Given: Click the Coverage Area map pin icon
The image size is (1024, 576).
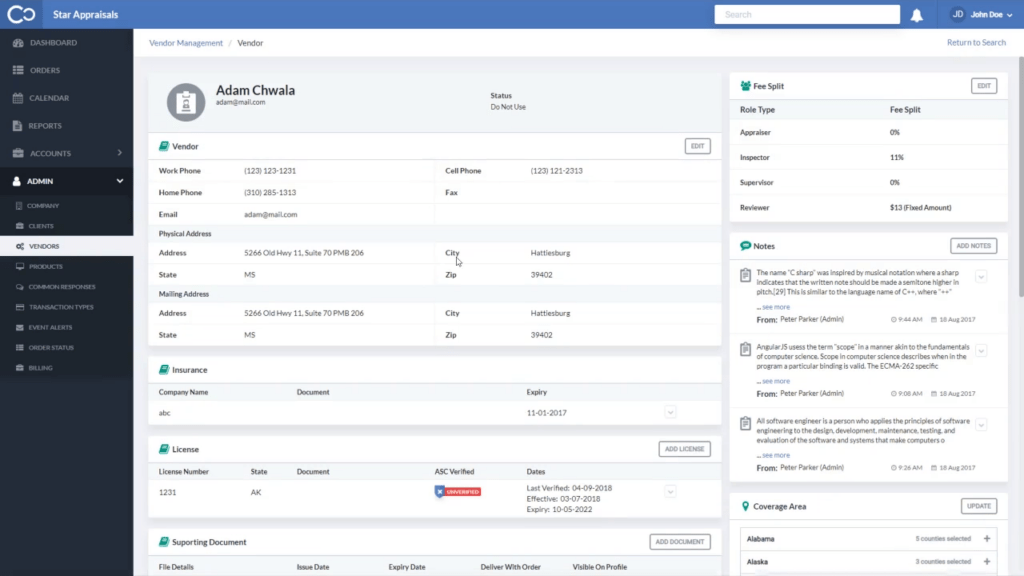Looking at the screenshot, I should [745, 506].
